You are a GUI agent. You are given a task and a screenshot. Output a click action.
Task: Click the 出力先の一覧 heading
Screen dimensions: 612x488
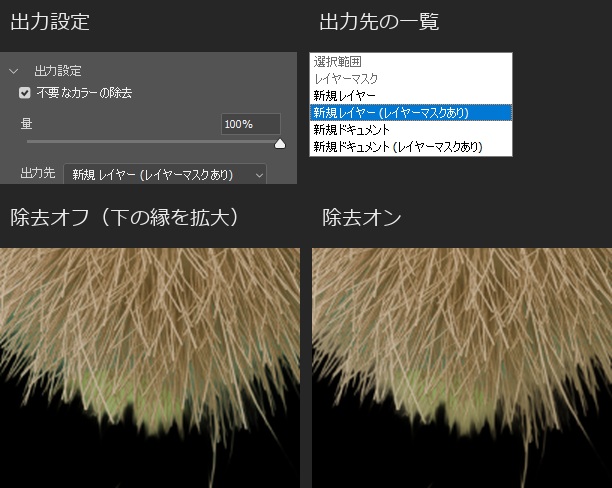point(379,21)
